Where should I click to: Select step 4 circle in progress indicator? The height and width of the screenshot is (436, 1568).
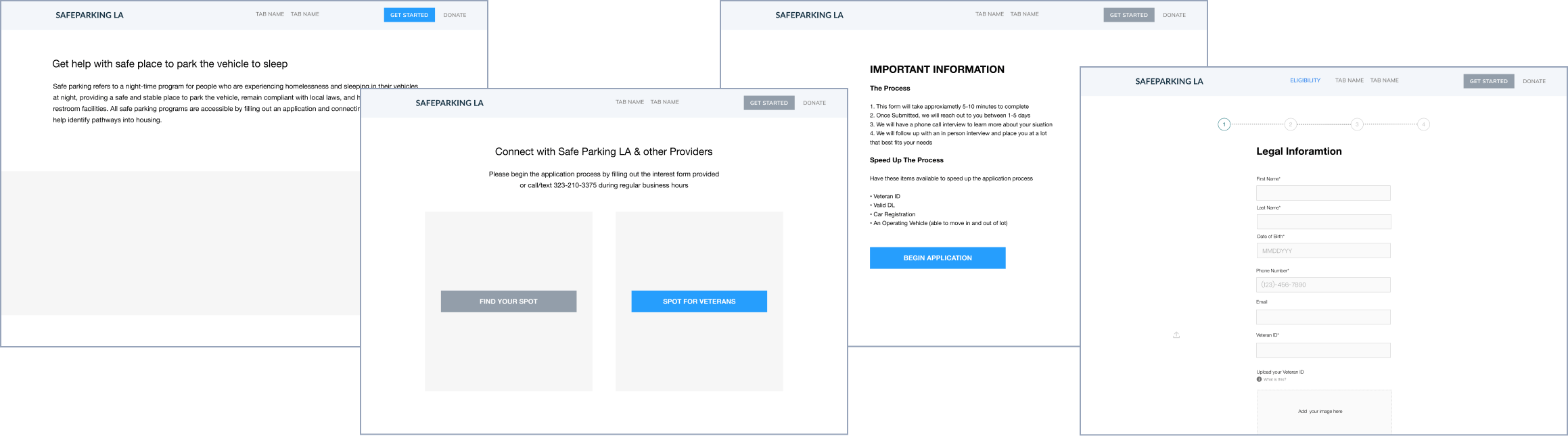click(1423, 124)
